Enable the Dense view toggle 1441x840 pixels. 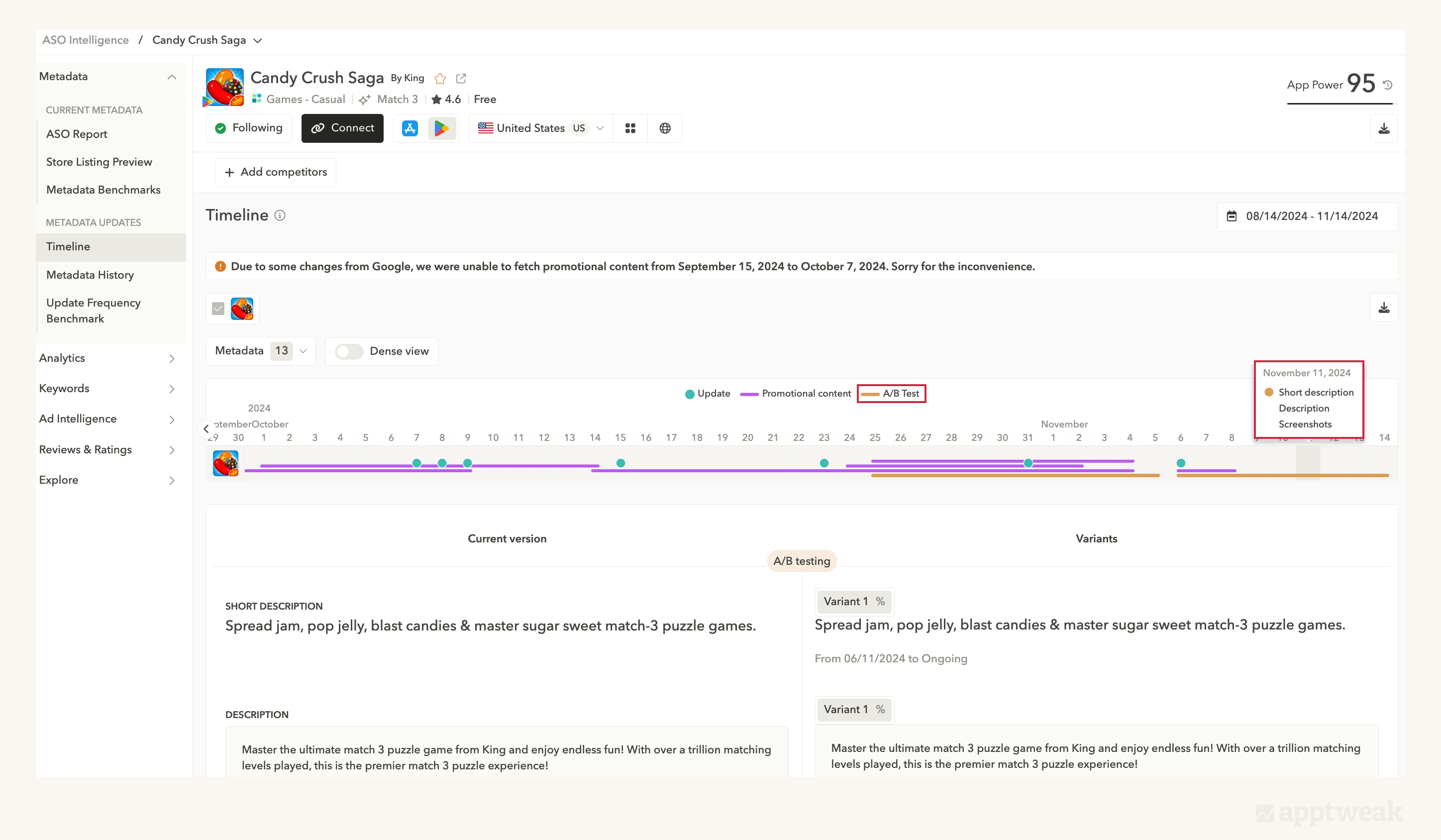[x=349, y=351]
